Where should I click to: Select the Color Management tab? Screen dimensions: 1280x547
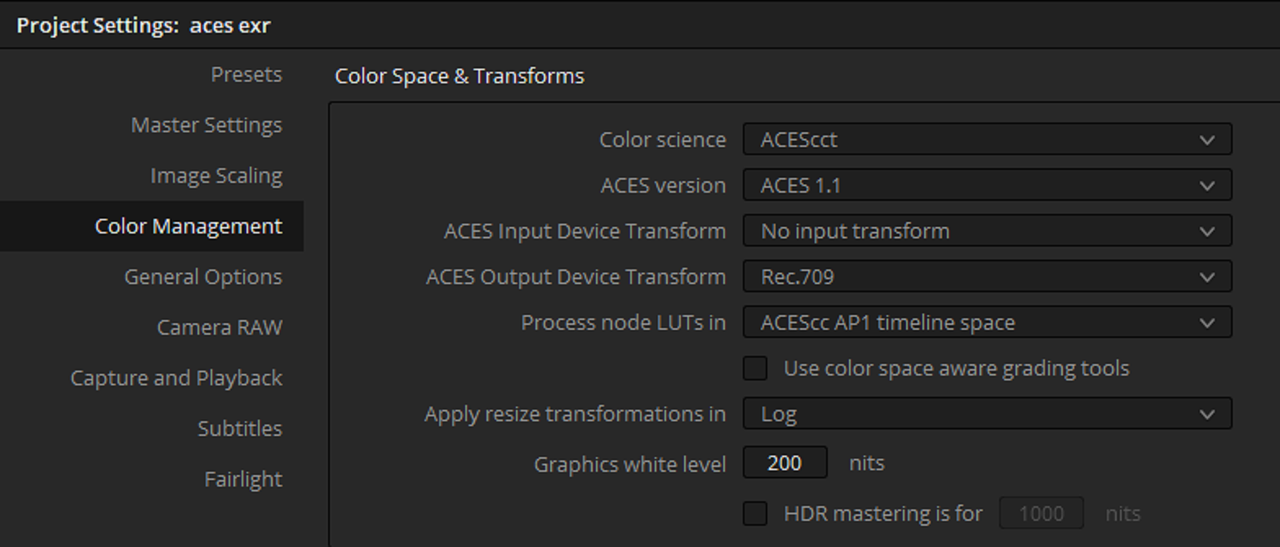[x=188, y=226]
